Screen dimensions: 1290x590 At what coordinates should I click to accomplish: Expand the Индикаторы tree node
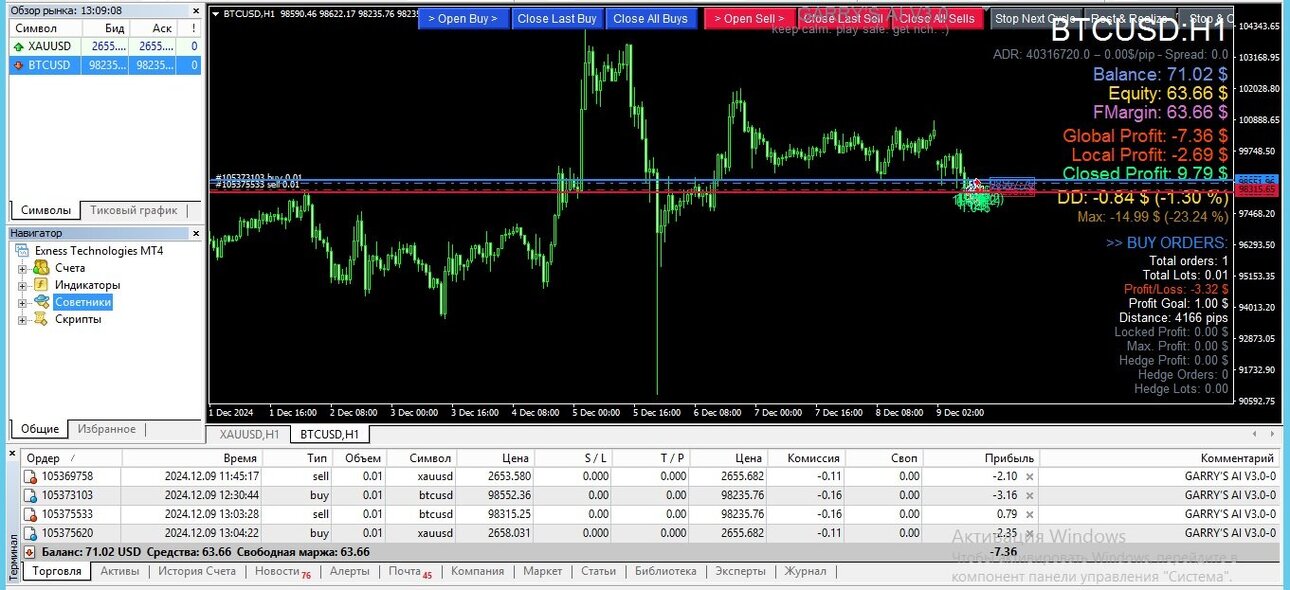click(x=22, y=286)
